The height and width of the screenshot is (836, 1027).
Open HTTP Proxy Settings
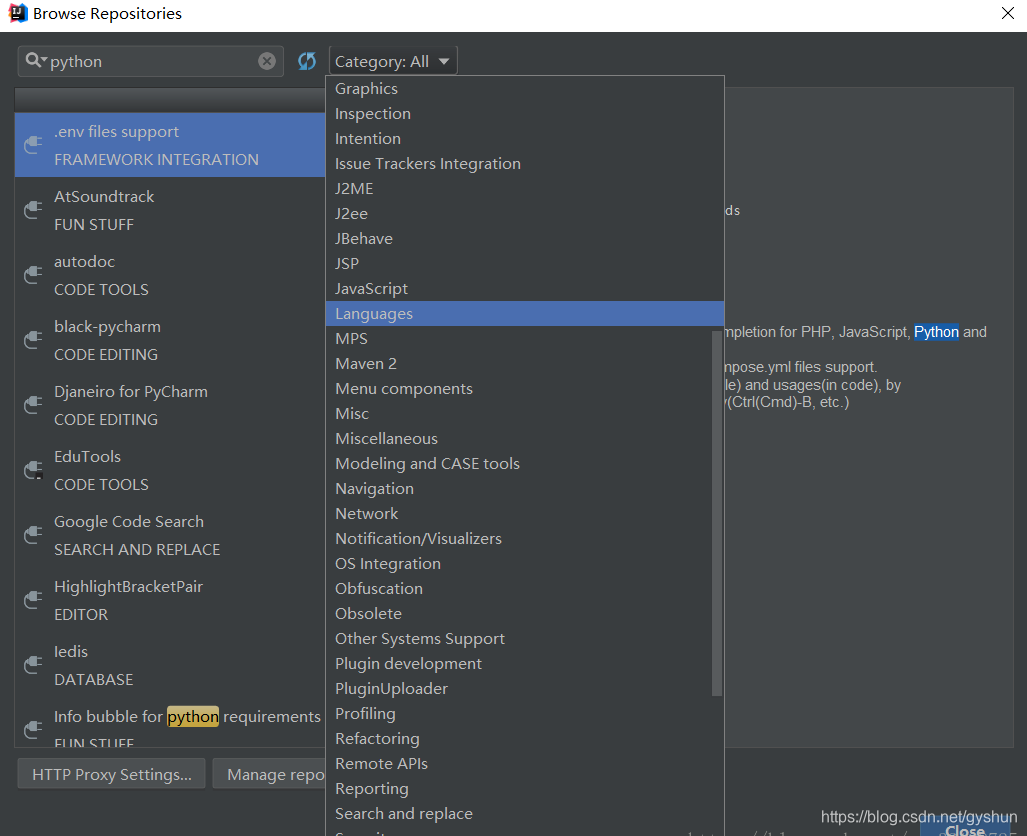coord(110,773)
